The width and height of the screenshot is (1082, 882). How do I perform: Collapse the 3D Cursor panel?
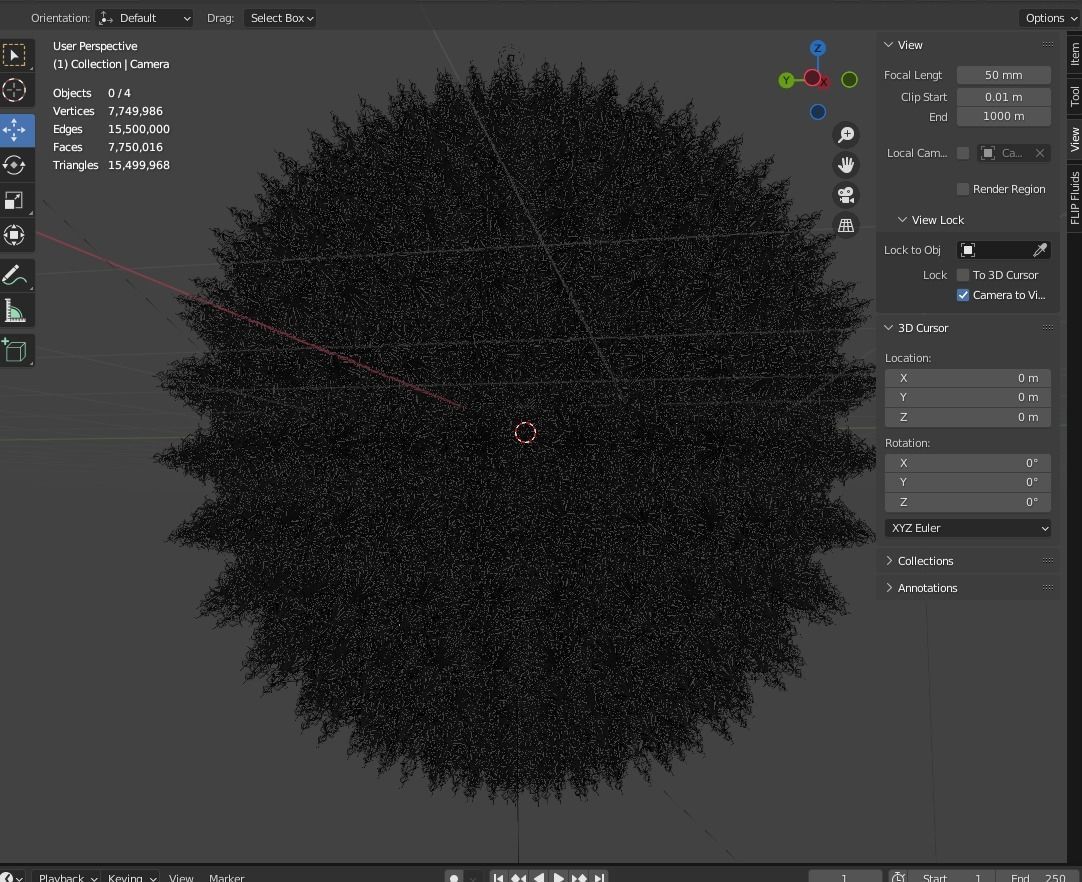(x=889, y=328)
